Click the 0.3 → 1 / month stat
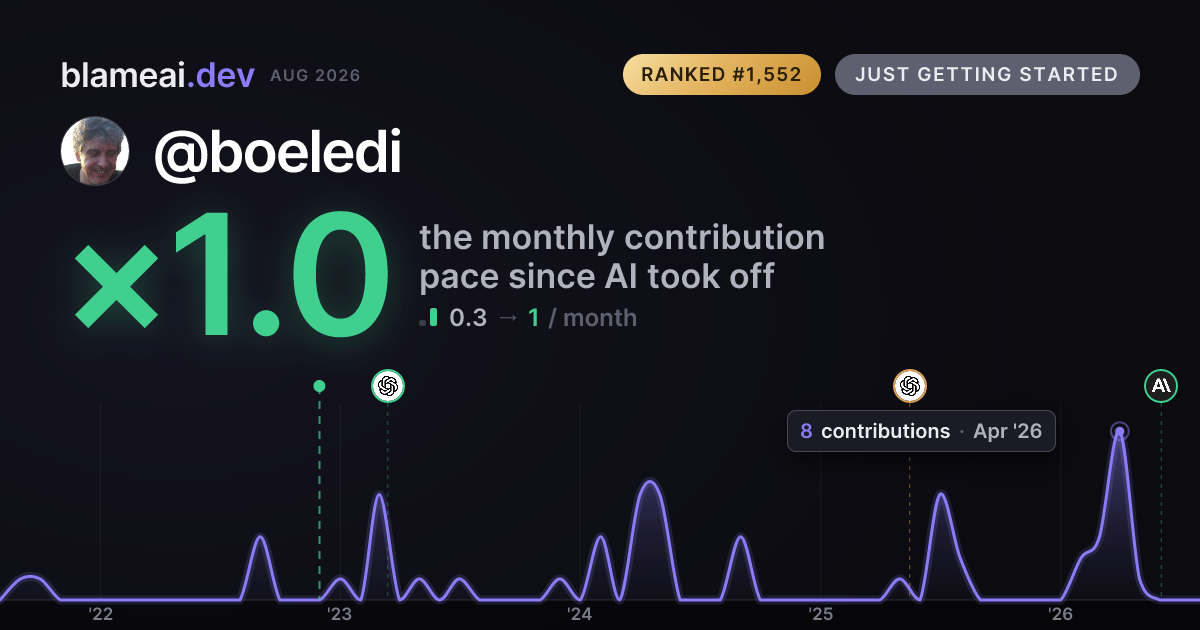 coord(543,318)
